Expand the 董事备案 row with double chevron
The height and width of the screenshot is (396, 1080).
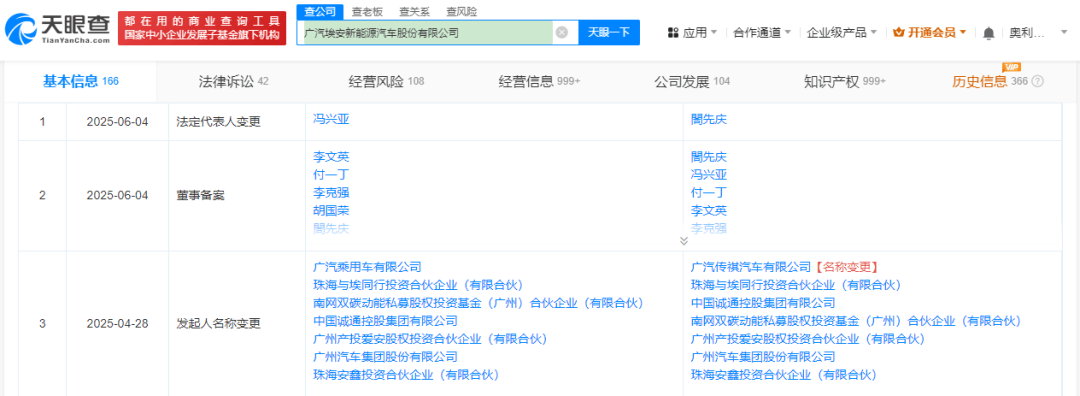[684, 240]
